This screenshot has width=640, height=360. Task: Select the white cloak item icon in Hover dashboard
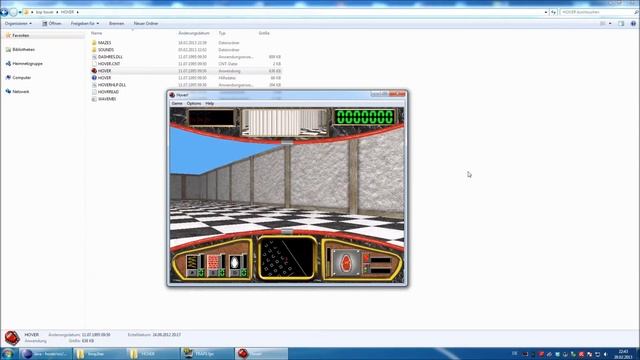(x=235, y=262)
